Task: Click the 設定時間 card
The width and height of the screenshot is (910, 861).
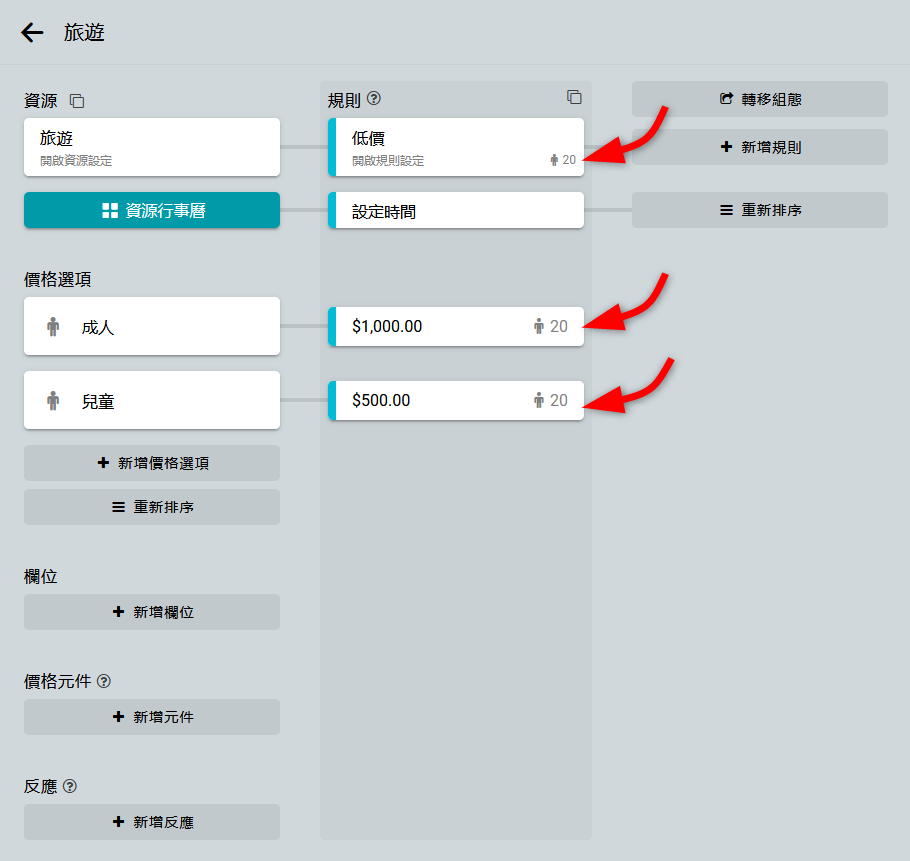Action: click(x=456, y=211)
